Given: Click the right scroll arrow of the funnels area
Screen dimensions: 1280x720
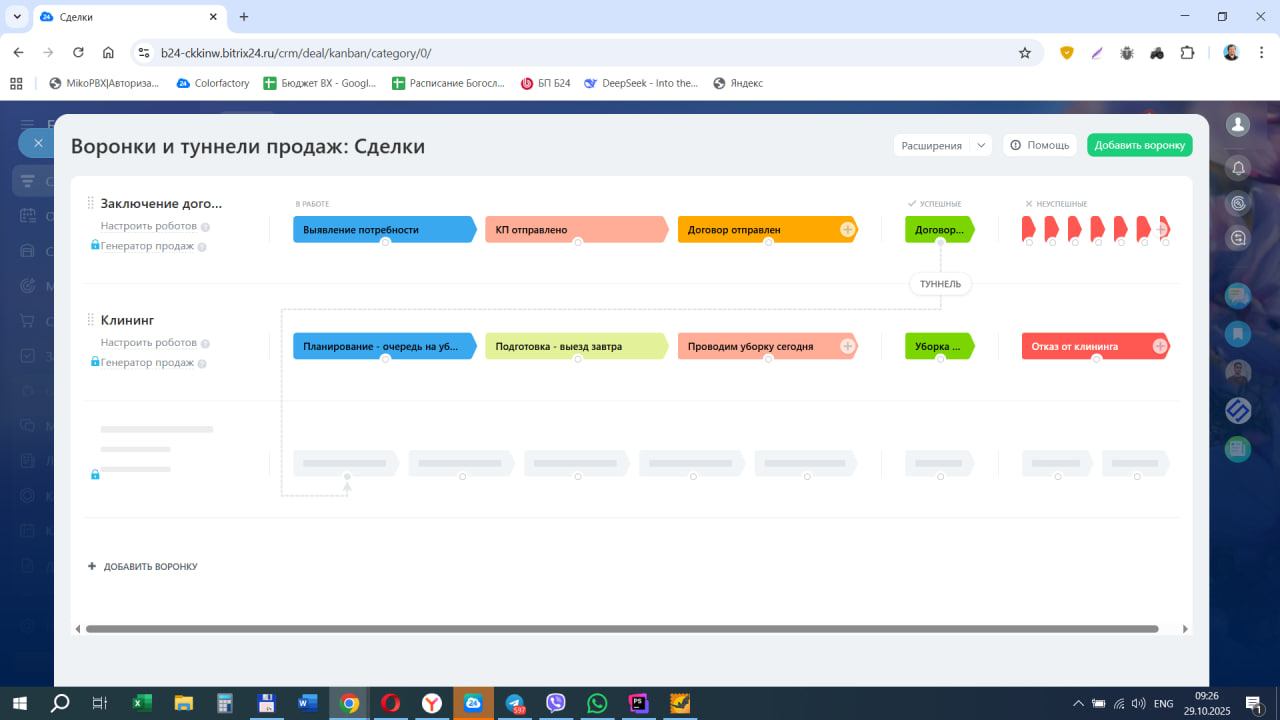Looking at the screenshot, I should pos(1186,629).
